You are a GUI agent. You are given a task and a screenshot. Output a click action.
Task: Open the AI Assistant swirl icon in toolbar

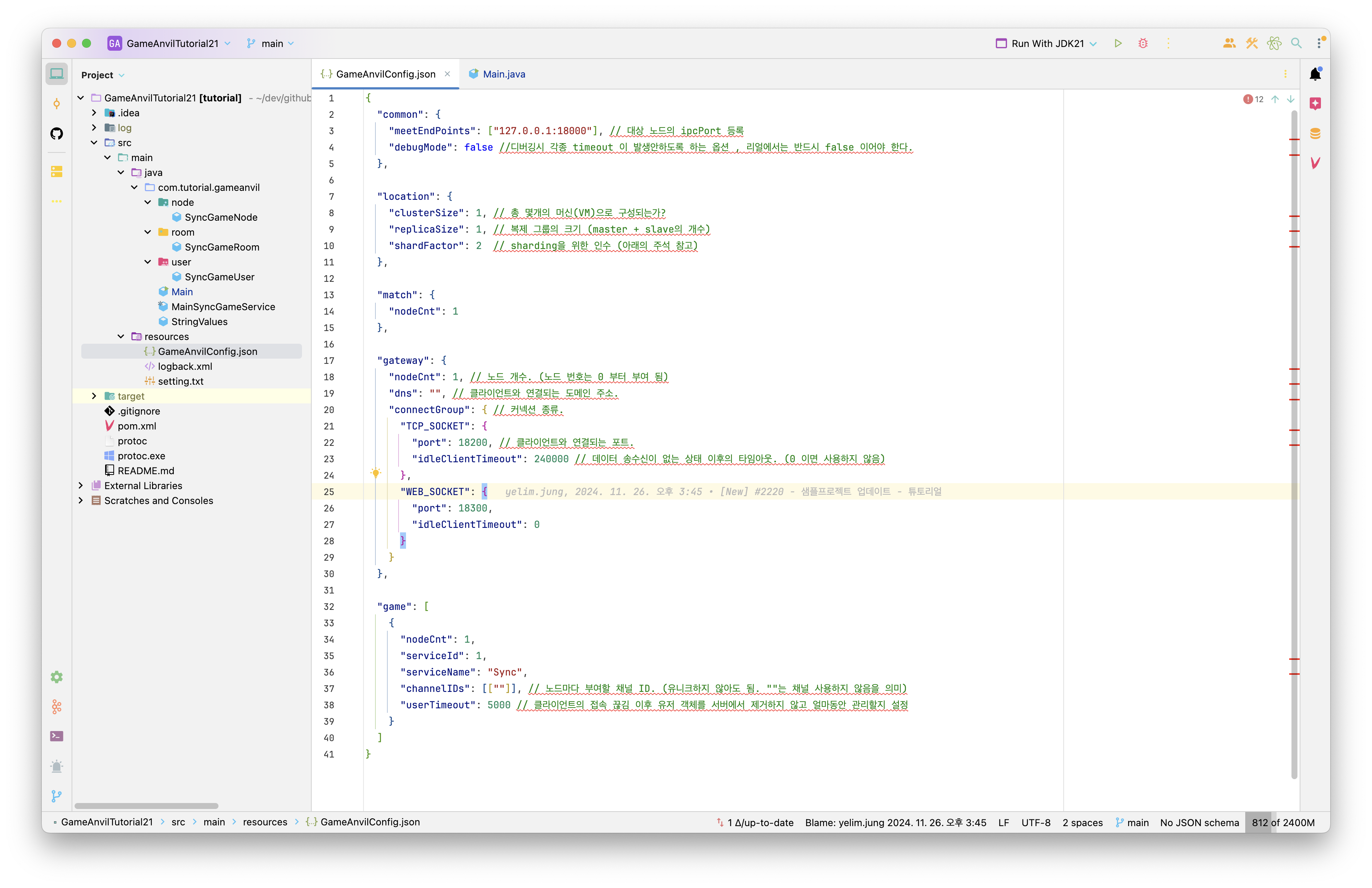[x=1274, y=43]
